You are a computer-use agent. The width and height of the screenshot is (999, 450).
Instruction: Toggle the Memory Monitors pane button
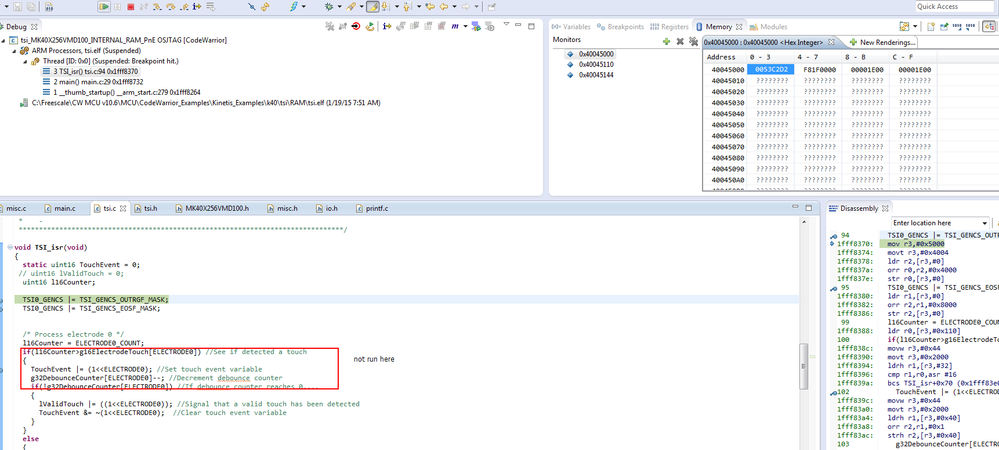(x=989, y=26)
